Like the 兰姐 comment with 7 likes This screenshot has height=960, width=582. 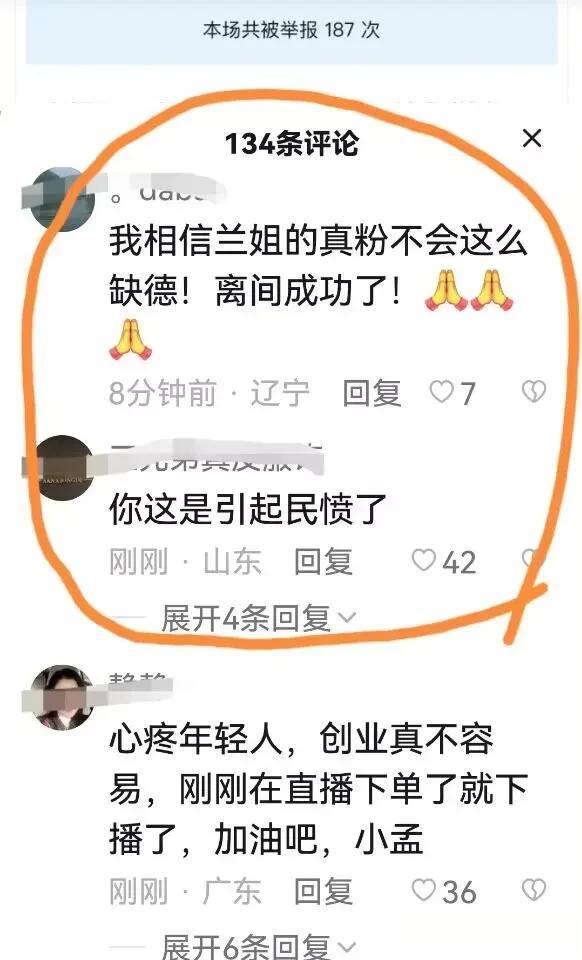pyautogui.click(x=441, y=392)
